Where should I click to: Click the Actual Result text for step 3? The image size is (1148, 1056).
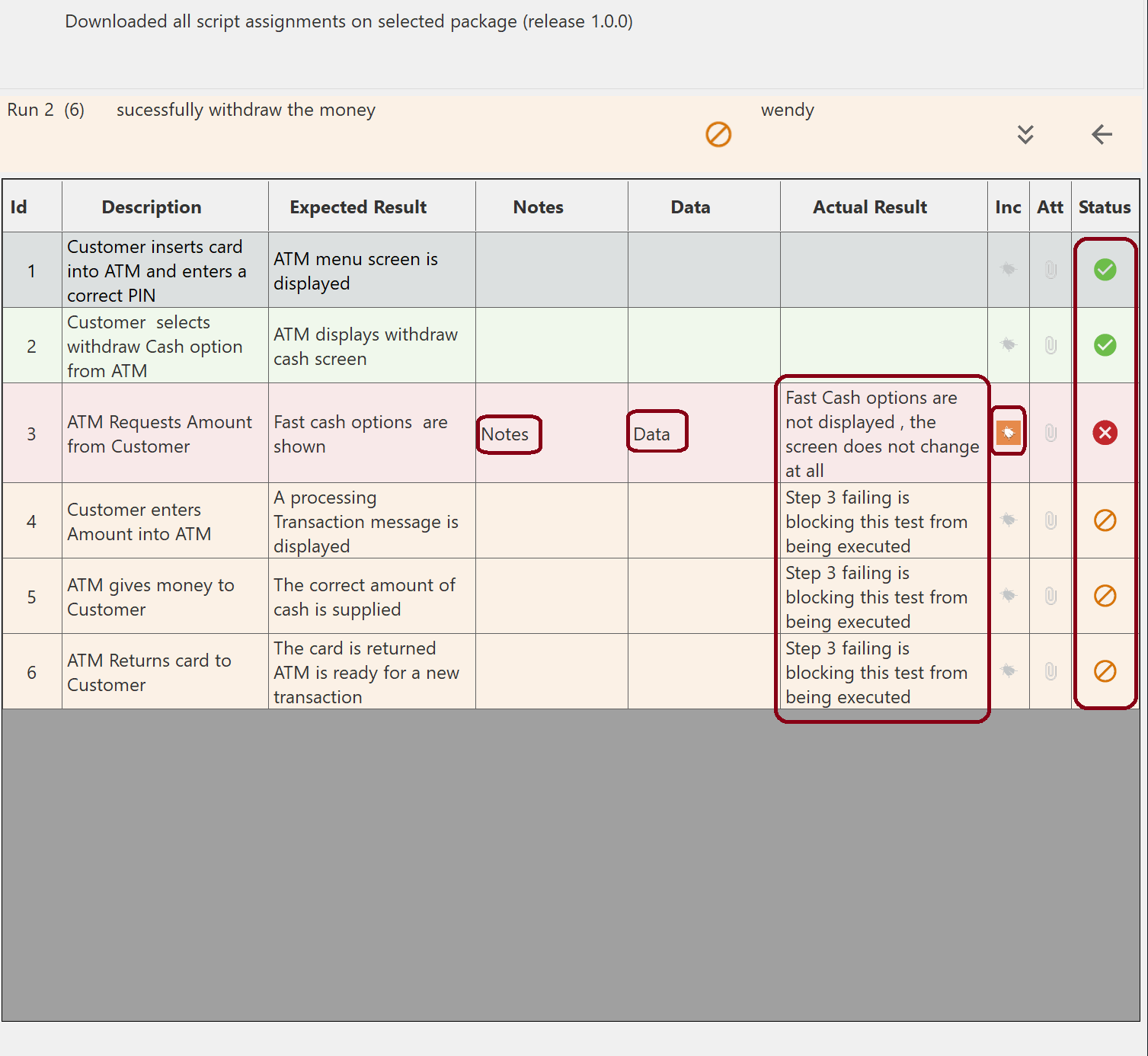coord(881,434)
